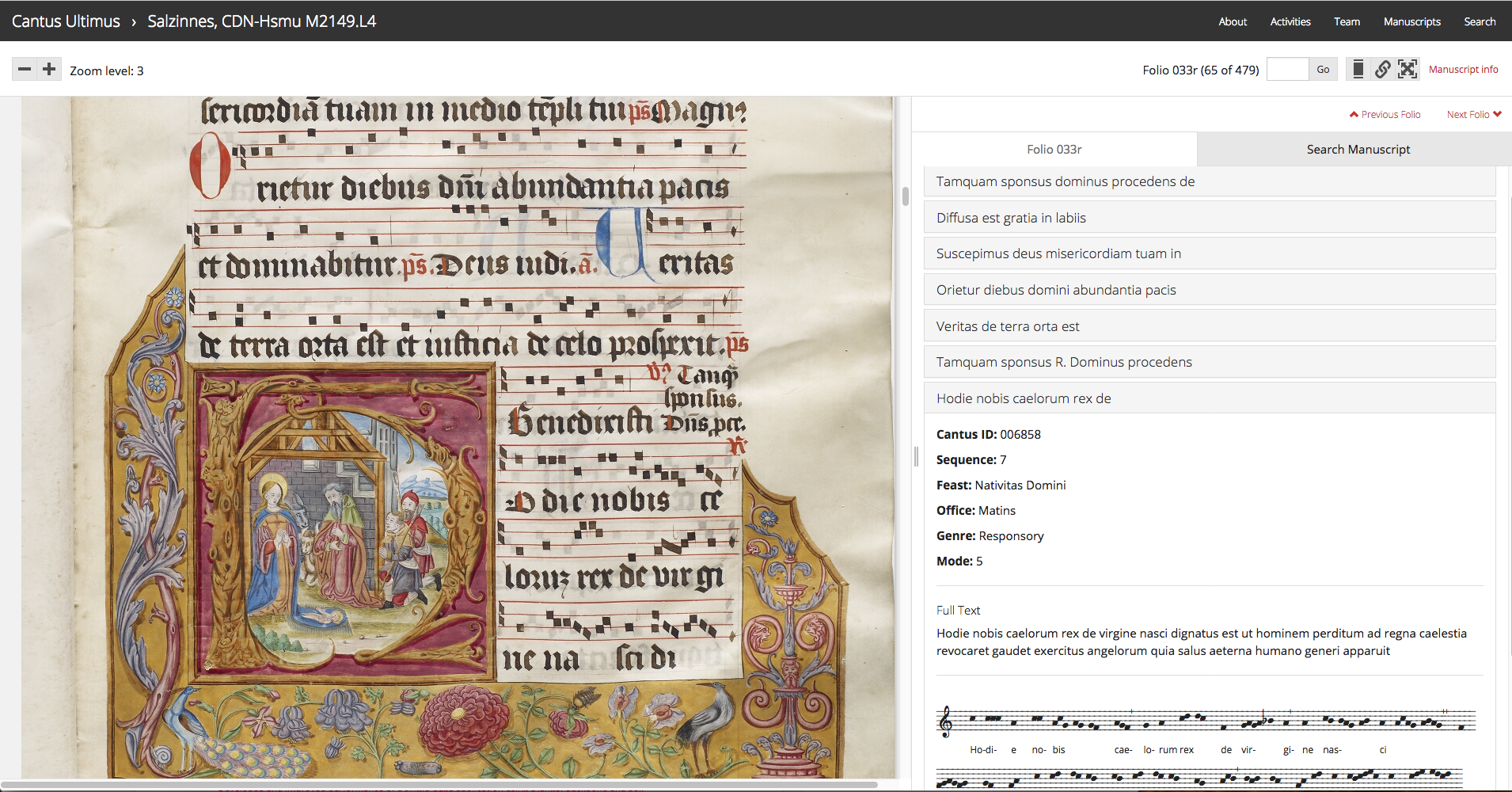Open the About menu item
This screenshot has height=792, width=1512.
point(1233,21)
